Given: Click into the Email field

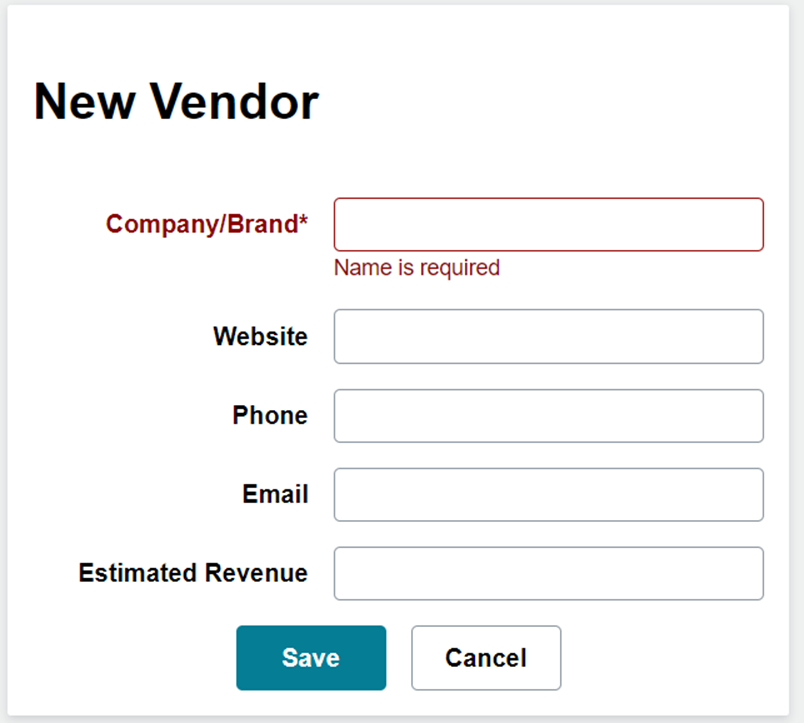Looking at the screenshot, I should click(x=548, y=494).
